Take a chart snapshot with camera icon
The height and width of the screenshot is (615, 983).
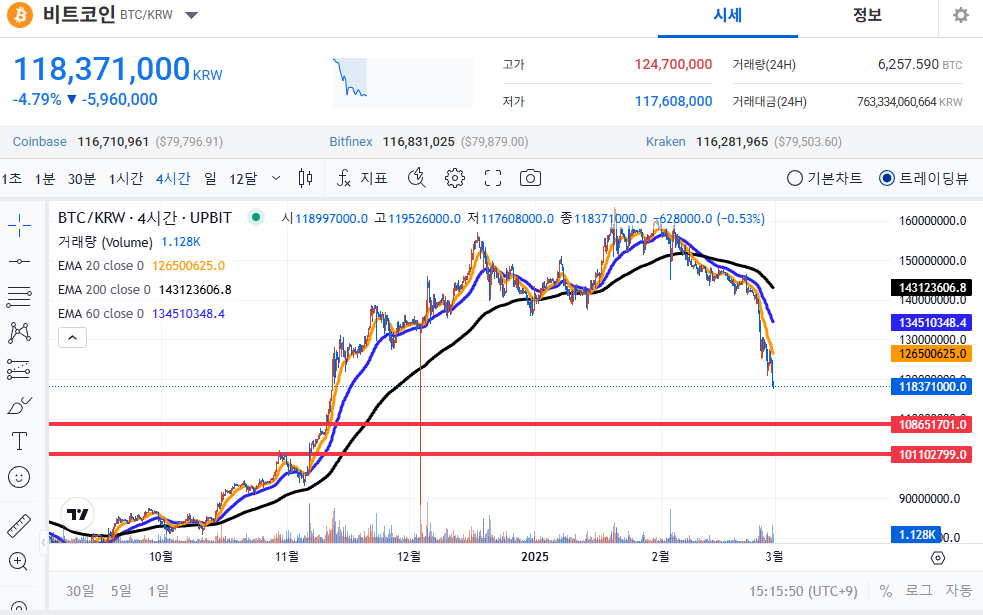(x=530, y=178)
